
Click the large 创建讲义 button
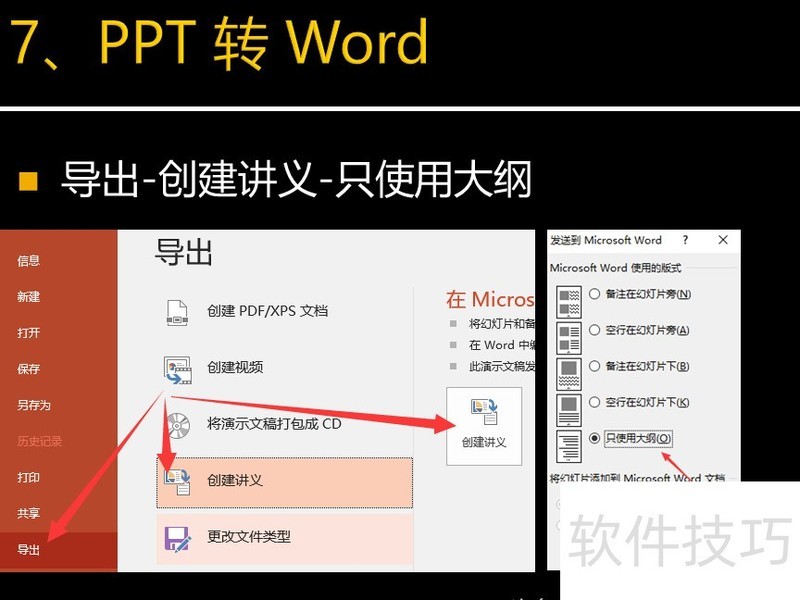(484, 426)
